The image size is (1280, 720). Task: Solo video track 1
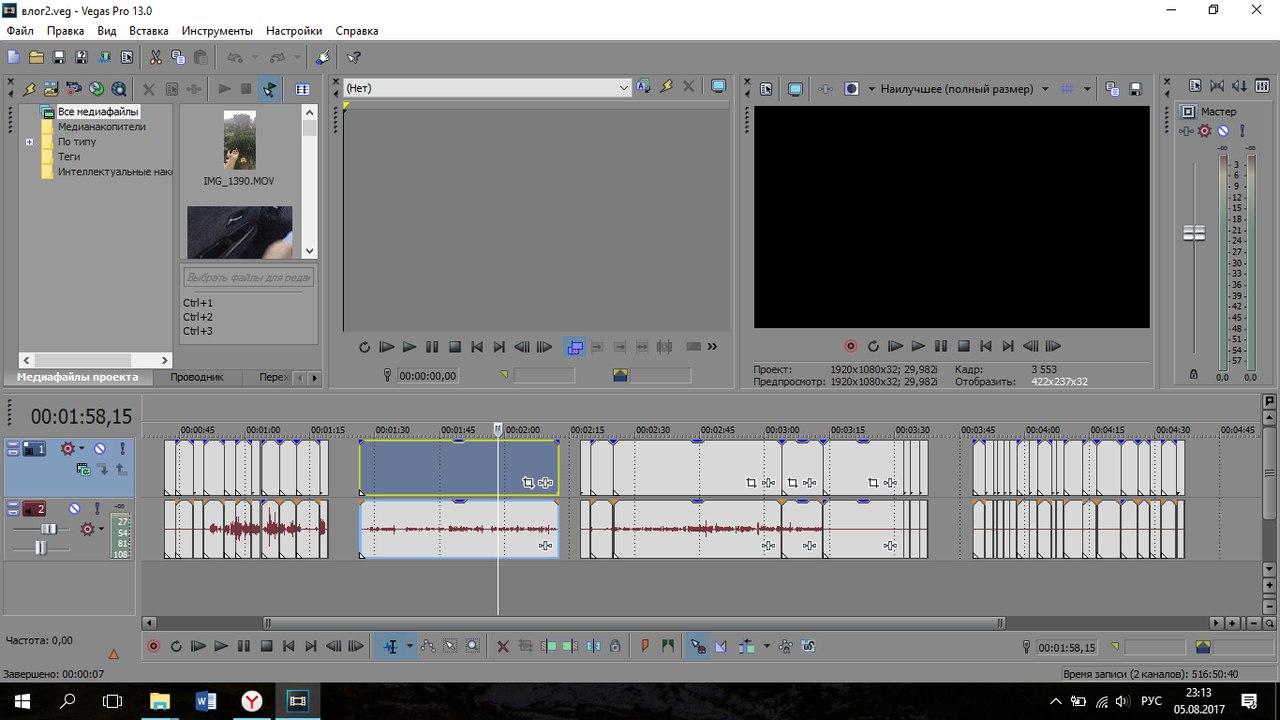[x=123, y=448]
